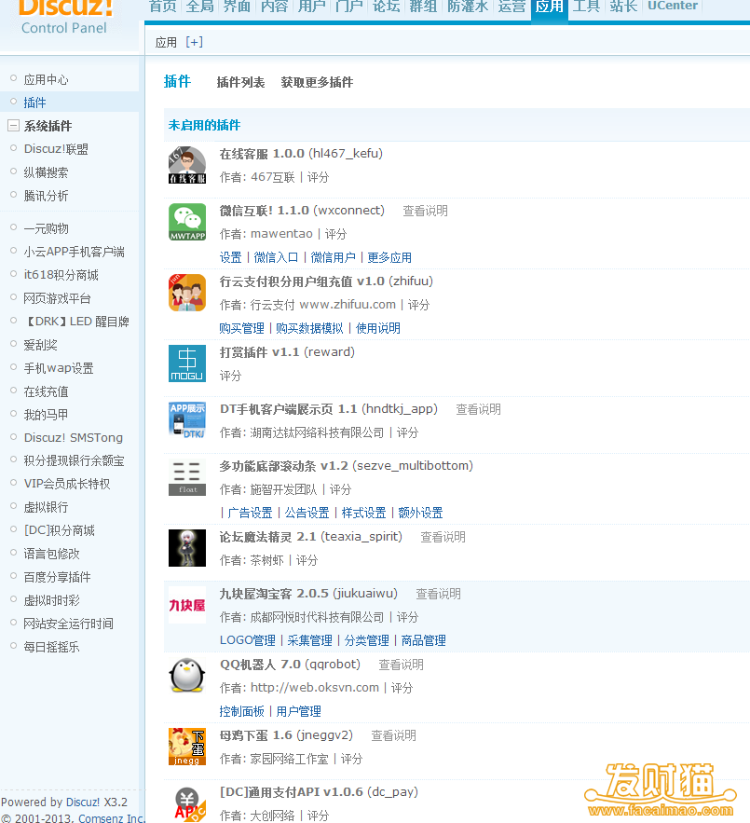Open LOGO管理 for 九块屋淘宝客
Viewport: 750px width, 823px height.
[x=247, y=640]
